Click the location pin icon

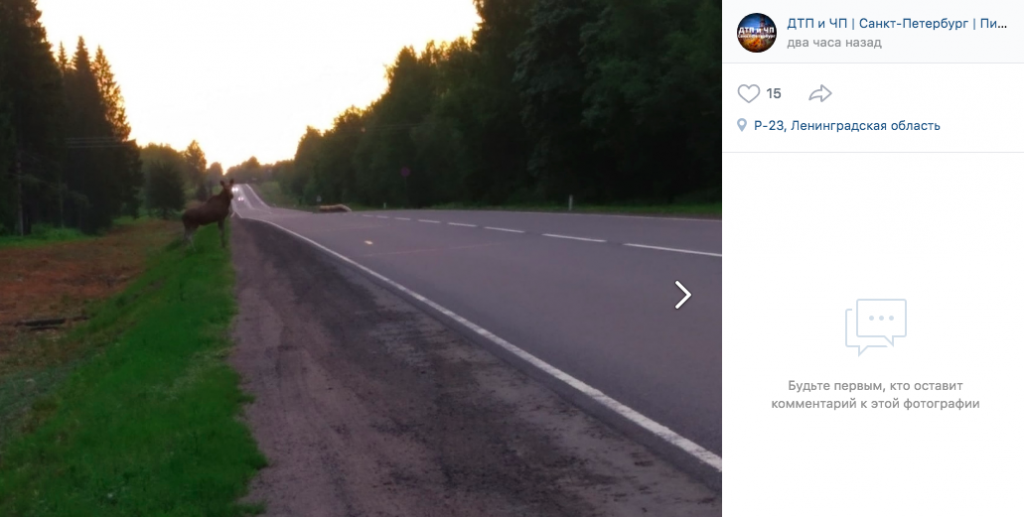[x=741, y=125]
